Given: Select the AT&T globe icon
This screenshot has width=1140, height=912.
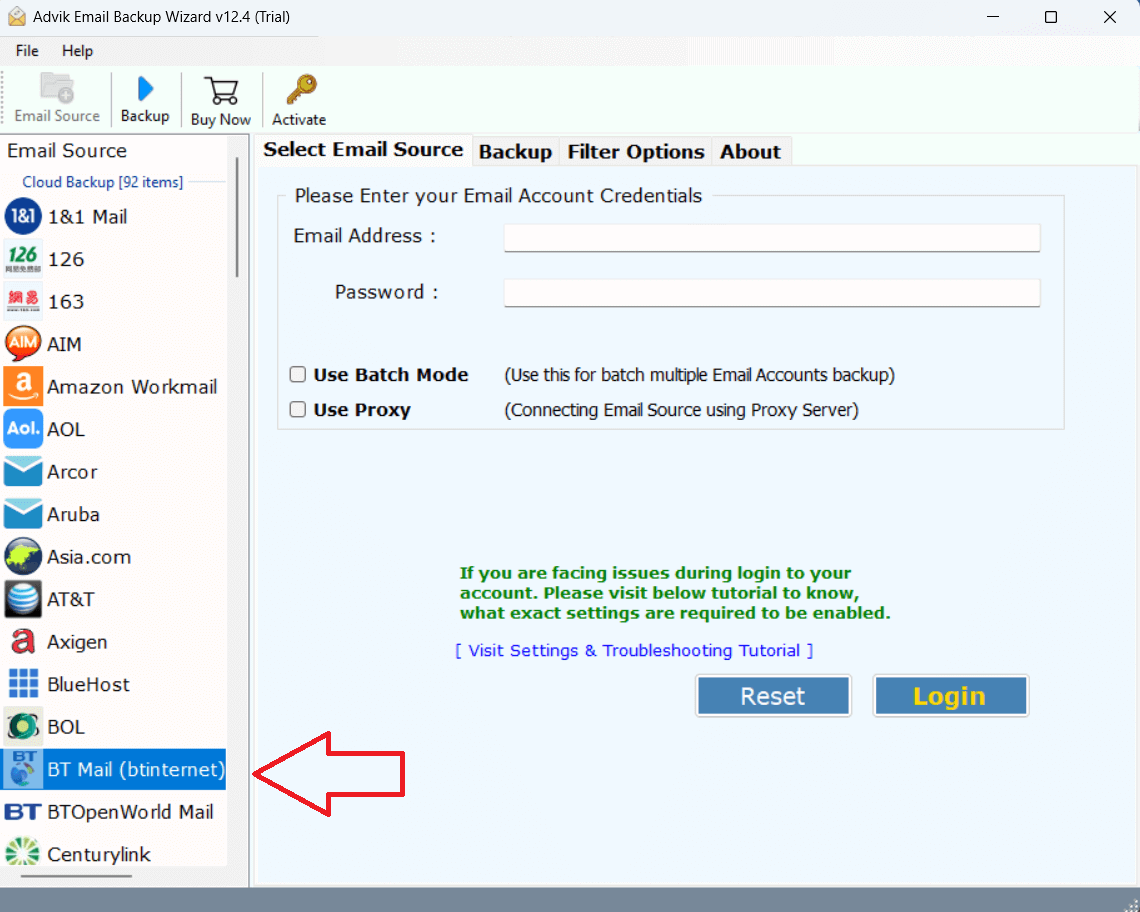Looking at the screenshot, I should 23,599.
